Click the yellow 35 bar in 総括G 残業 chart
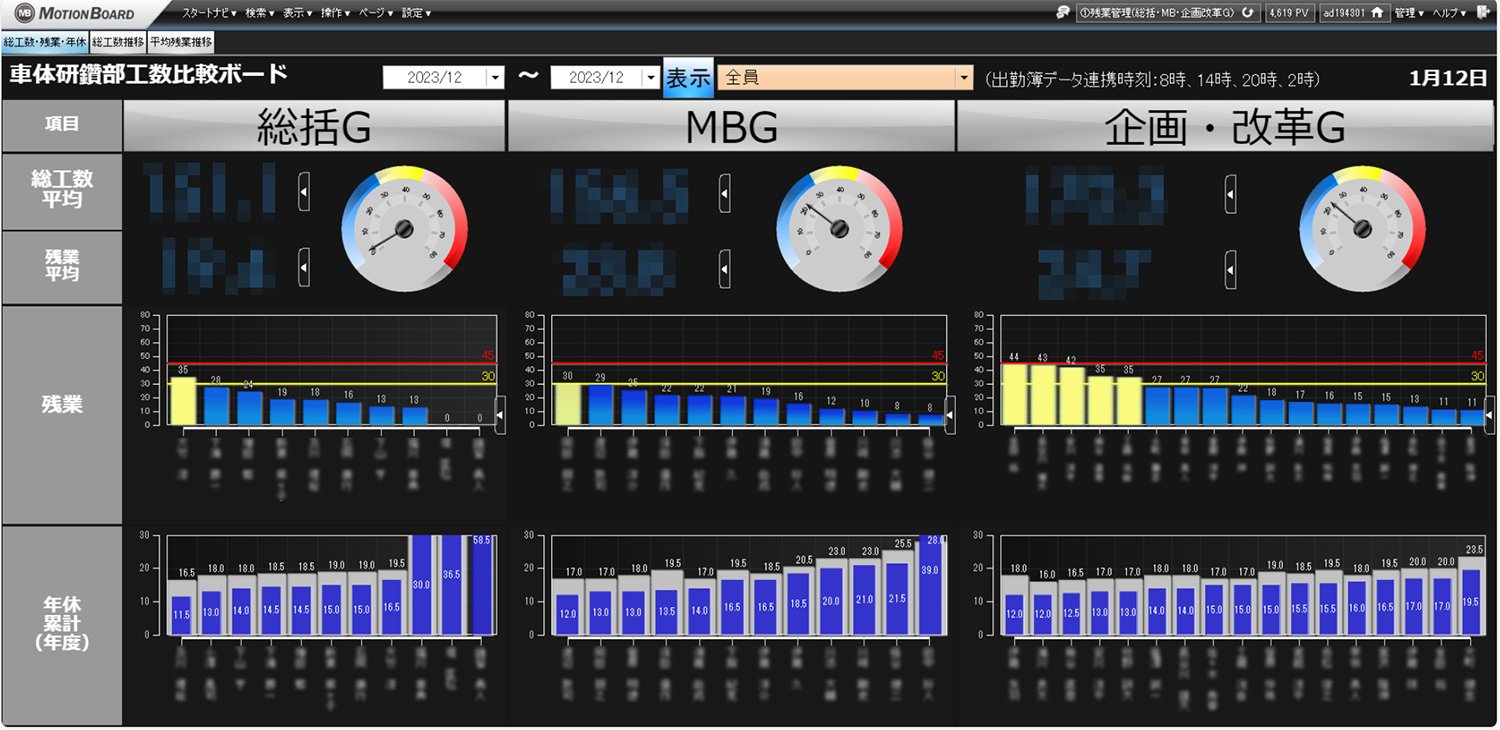Image resolution: width=1500 pixels, height=730 pixels. [x=182, y=400]
